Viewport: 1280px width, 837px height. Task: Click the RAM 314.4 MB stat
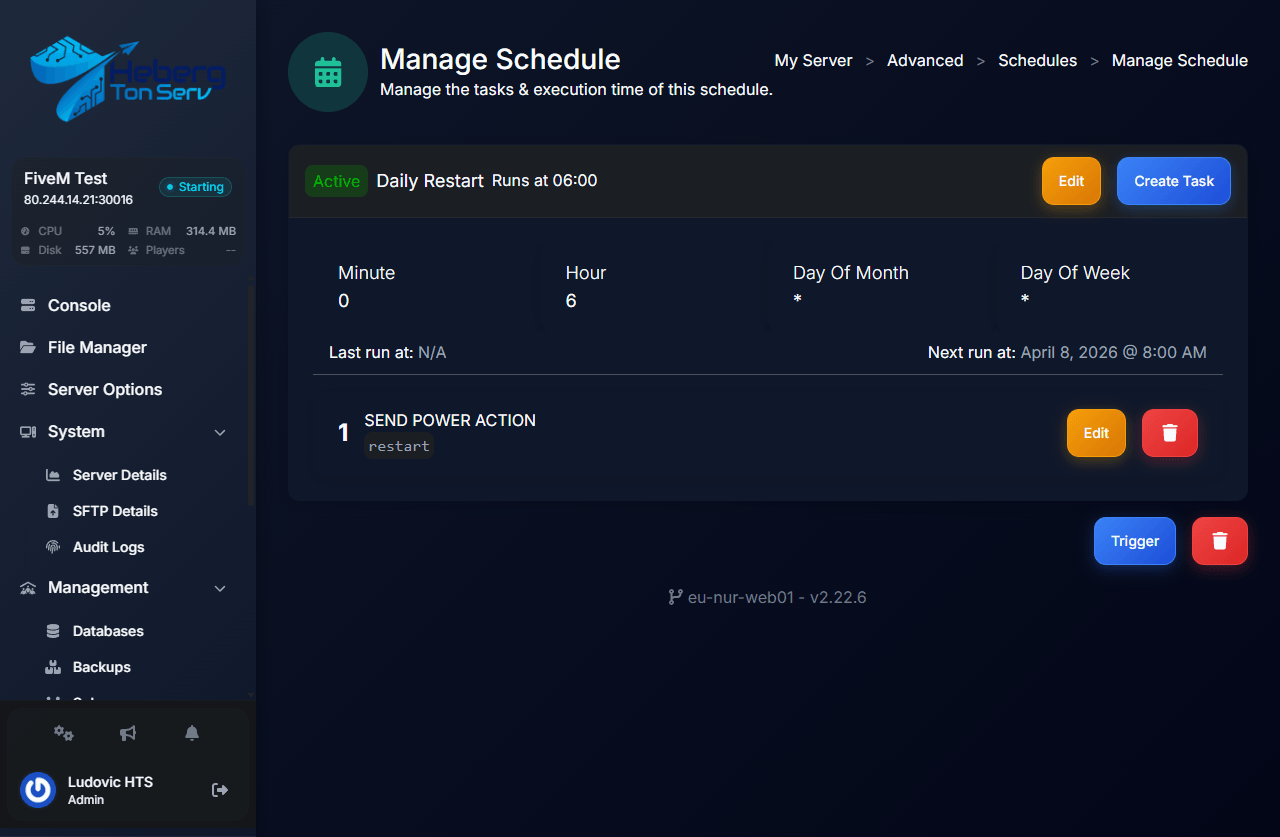pos(182,231)
